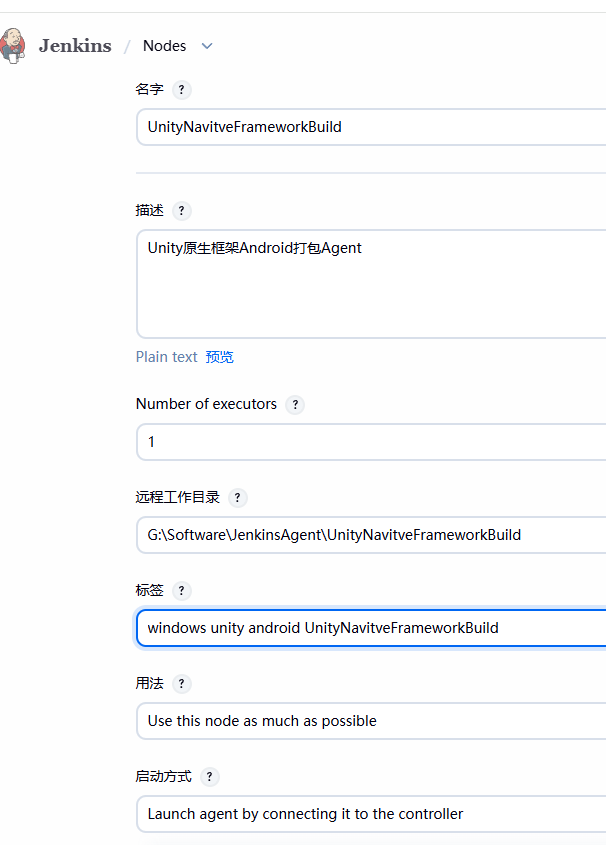Click the Plain text label

(166, 357)
